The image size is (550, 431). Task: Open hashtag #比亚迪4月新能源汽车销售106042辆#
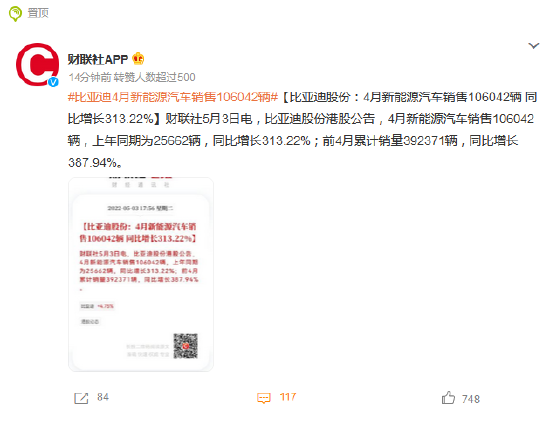173,97
